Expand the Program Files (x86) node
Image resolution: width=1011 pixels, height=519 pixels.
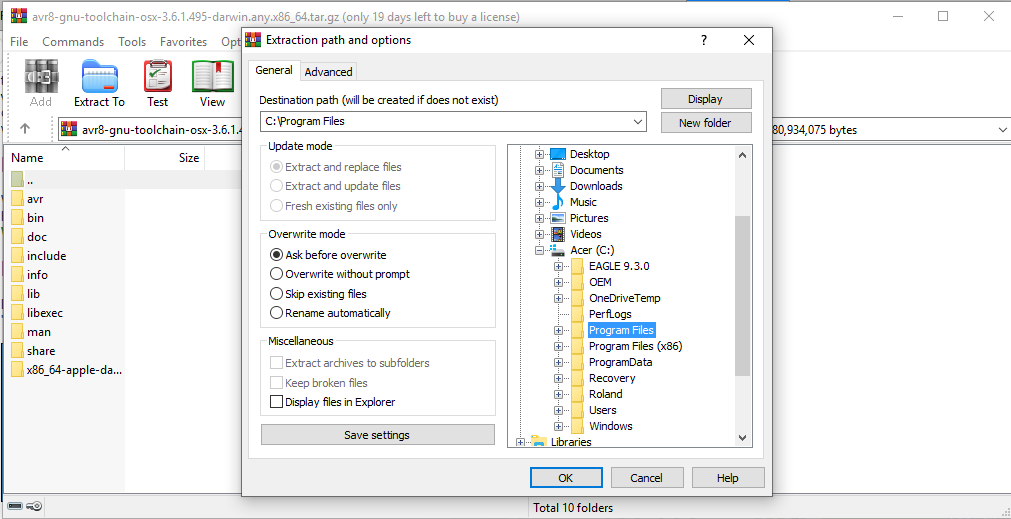[x=558, y=346]
